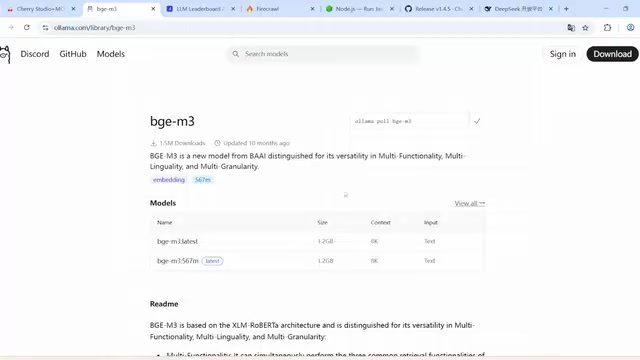Switch to the GitHub Release v1.4.5 tab
The height and width of the screenshot is (360, 640).
pyautogui.click(x=438, y=9)
